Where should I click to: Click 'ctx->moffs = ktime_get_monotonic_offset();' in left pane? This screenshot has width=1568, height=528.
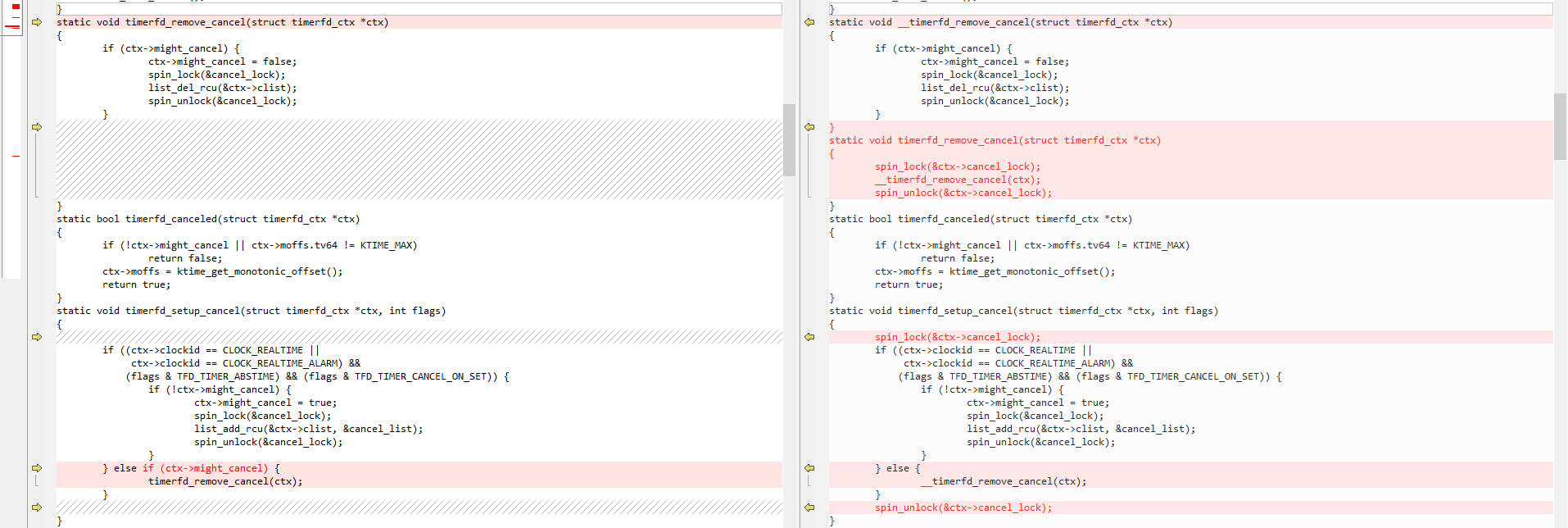point(222,271)
